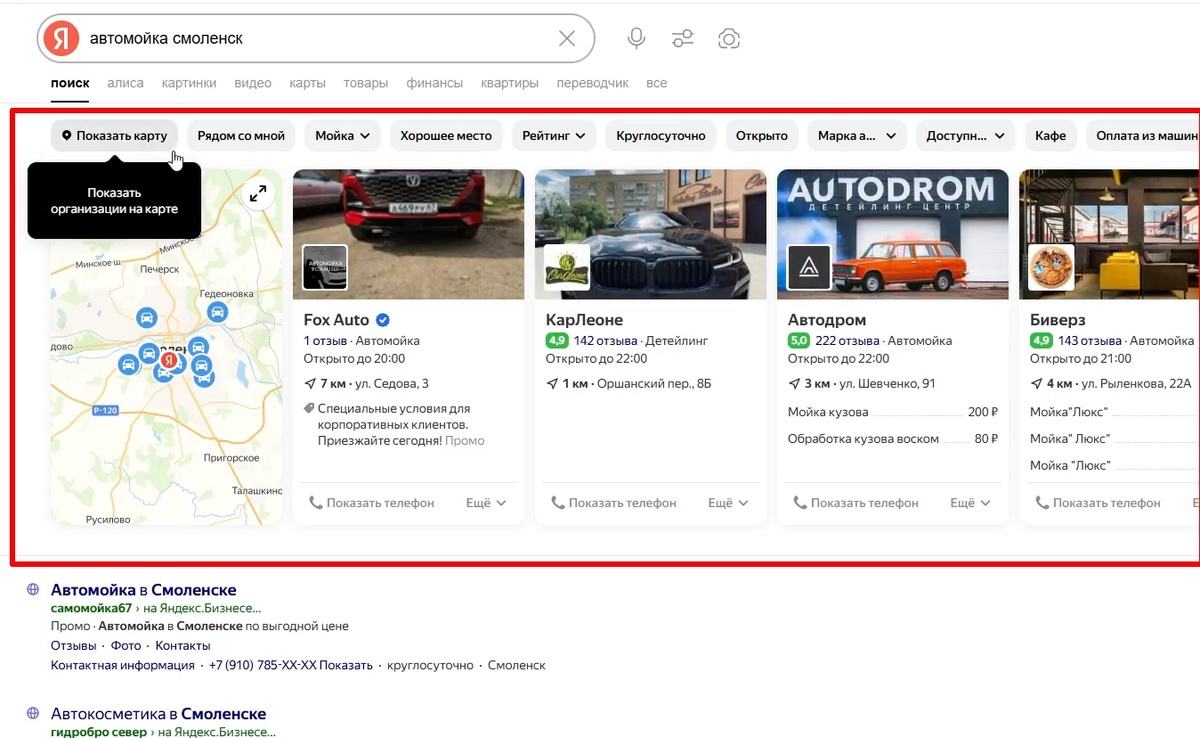The width and height of the screenshot is (1200, 738).
Task: Click the red Yandex pin on map
Action: point(169,359)
